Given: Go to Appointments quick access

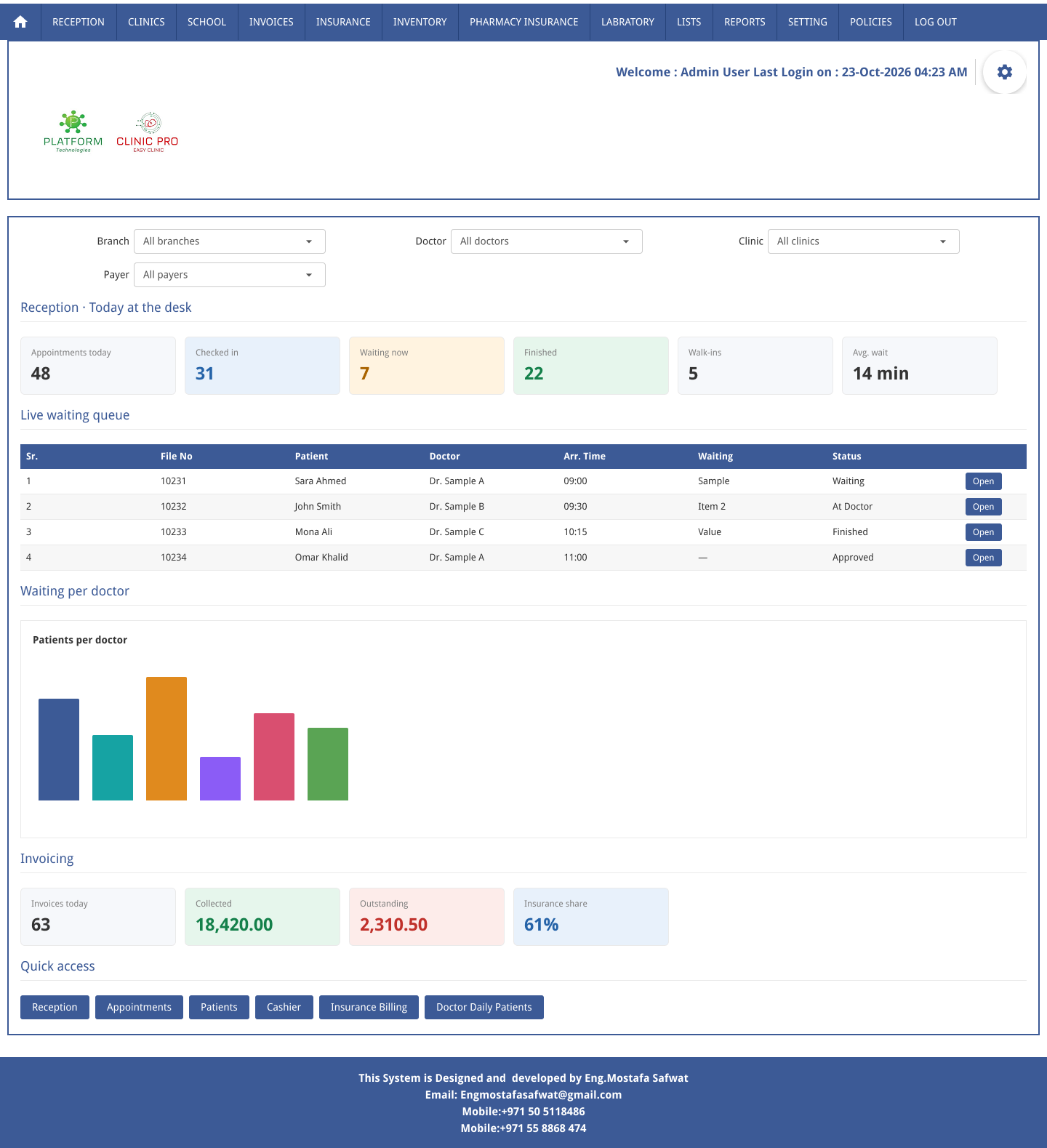Looking at the screenshot, I should click(x=139, y=1007).
